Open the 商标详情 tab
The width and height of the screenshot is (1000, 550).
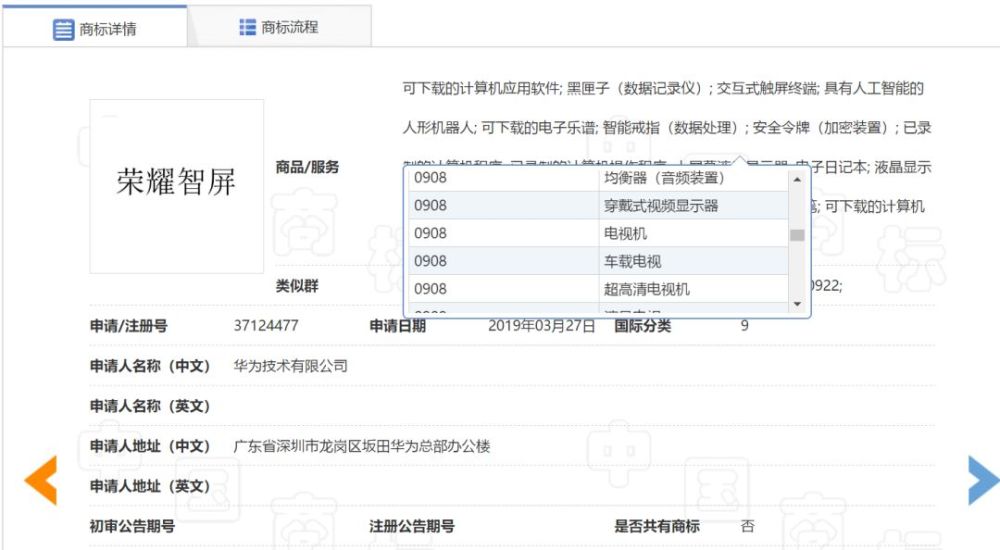[94, 27]
